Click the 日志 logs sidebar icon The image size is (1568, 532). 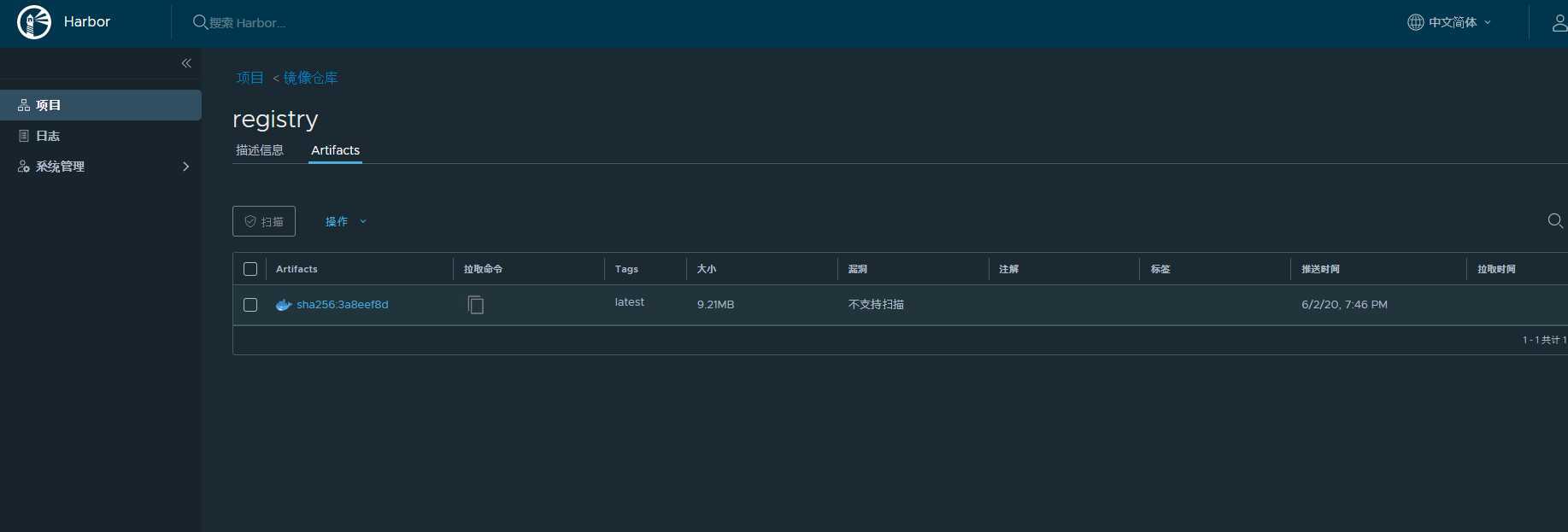24,136
